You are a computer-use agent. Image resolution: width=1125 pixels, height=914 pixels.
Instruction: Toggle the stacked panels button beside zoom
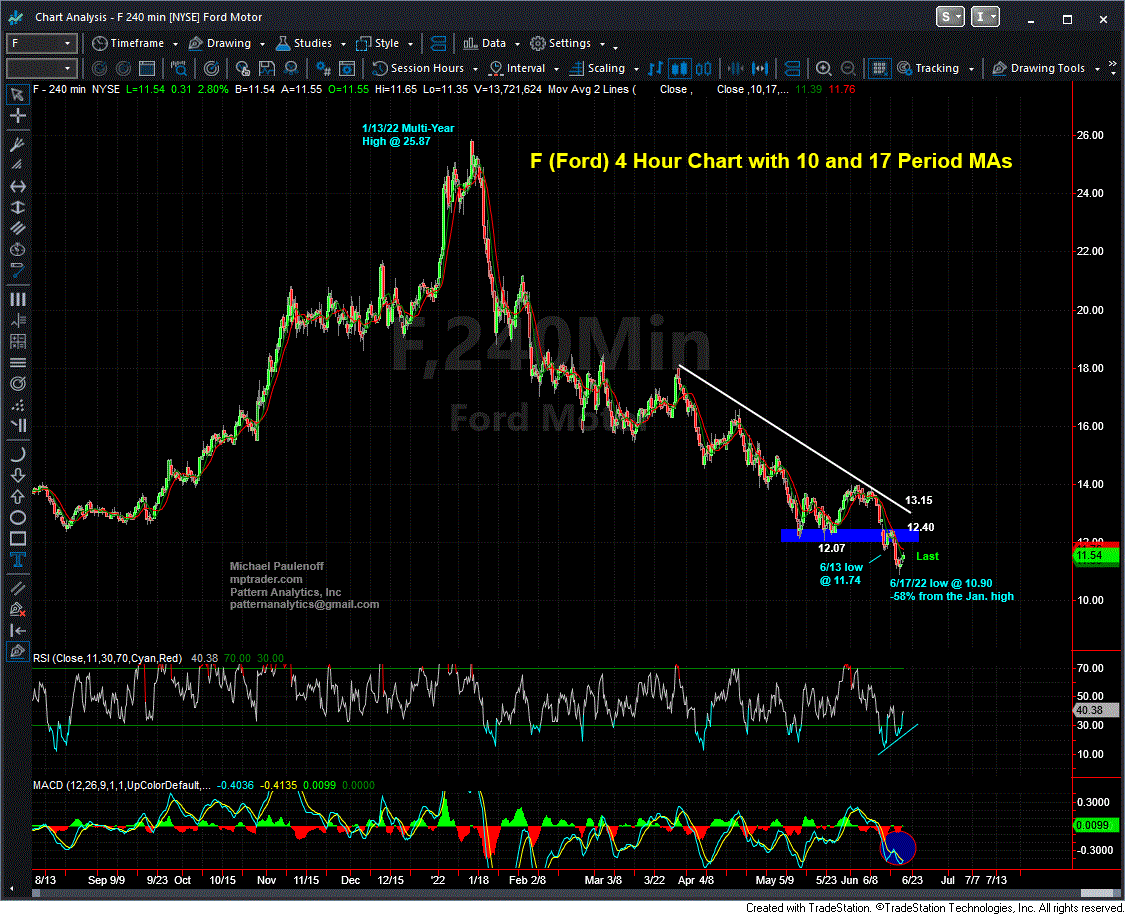(792, 68)
